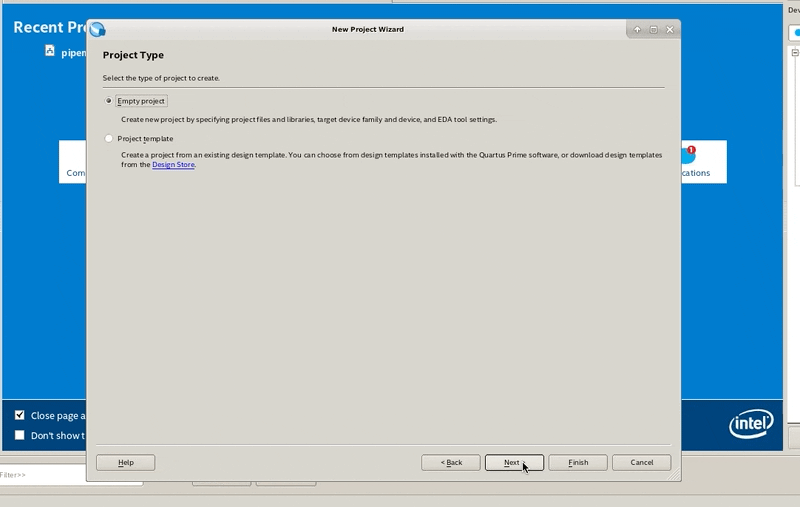Click the Help button

[126, 463]
